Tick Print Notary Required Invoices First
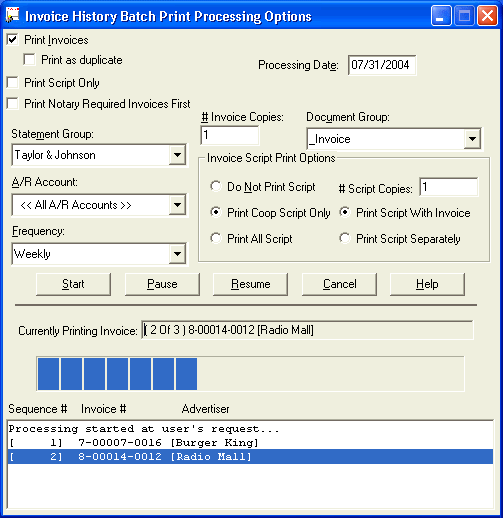Image resolution: width=503 pixels, height=518 pixels. tap(13, 104)
